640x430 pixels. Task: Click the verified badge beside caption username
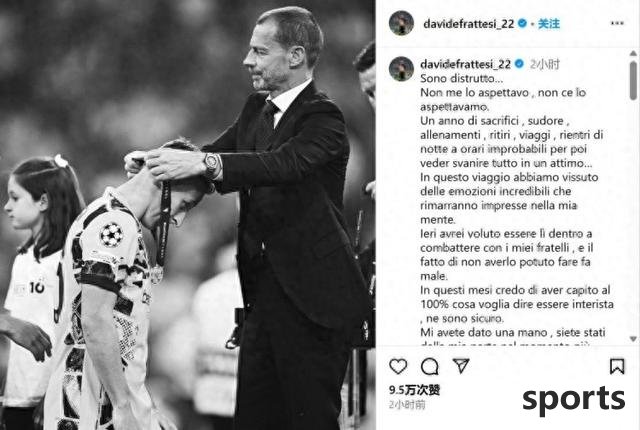tap(519, 64)
